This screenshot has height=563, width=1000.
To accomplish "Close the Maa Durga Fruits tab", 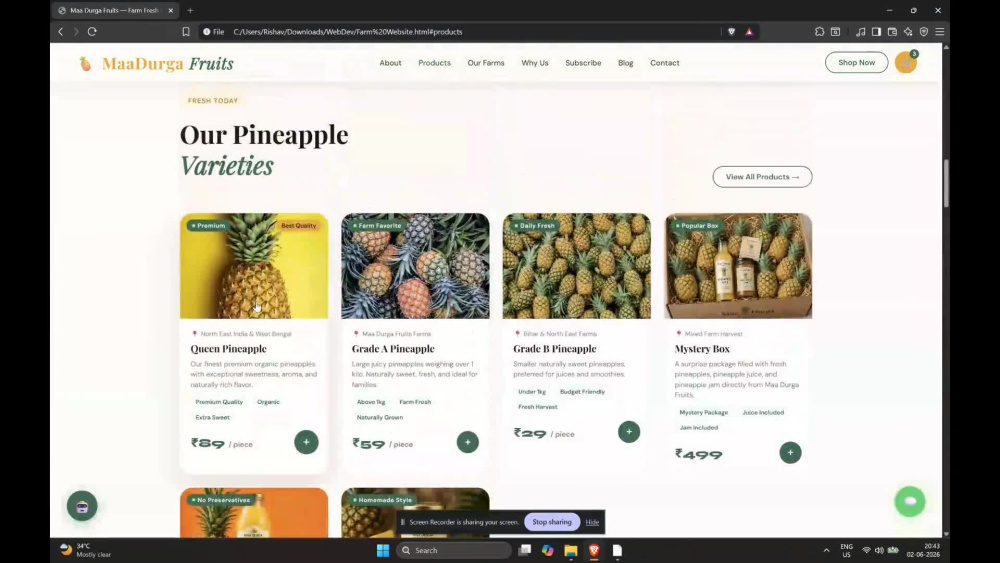I will pyautogui.click(x=170, y=10).
